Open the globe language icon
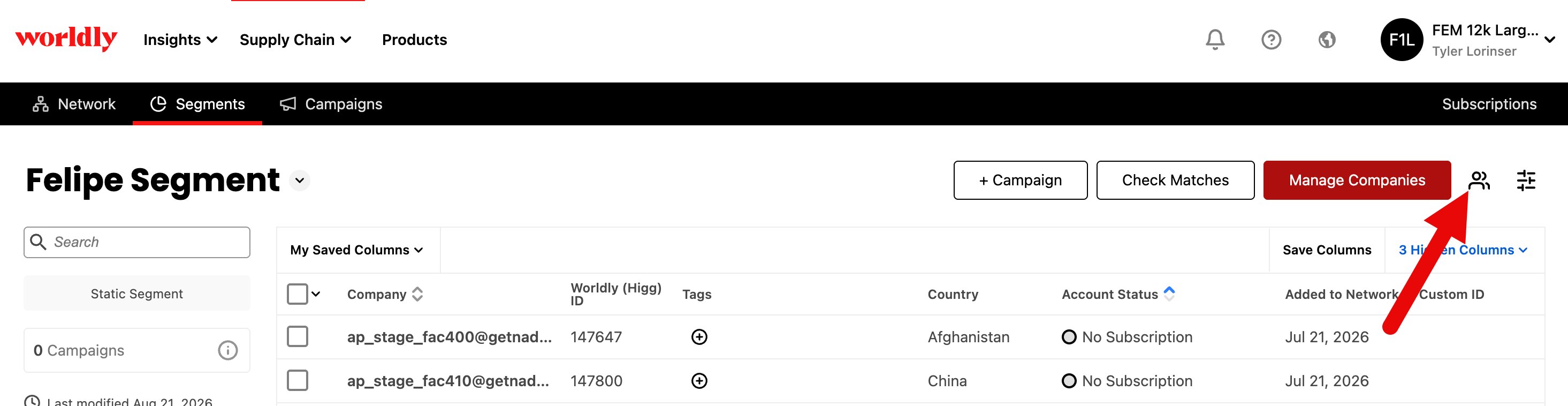 (1327, 40)
